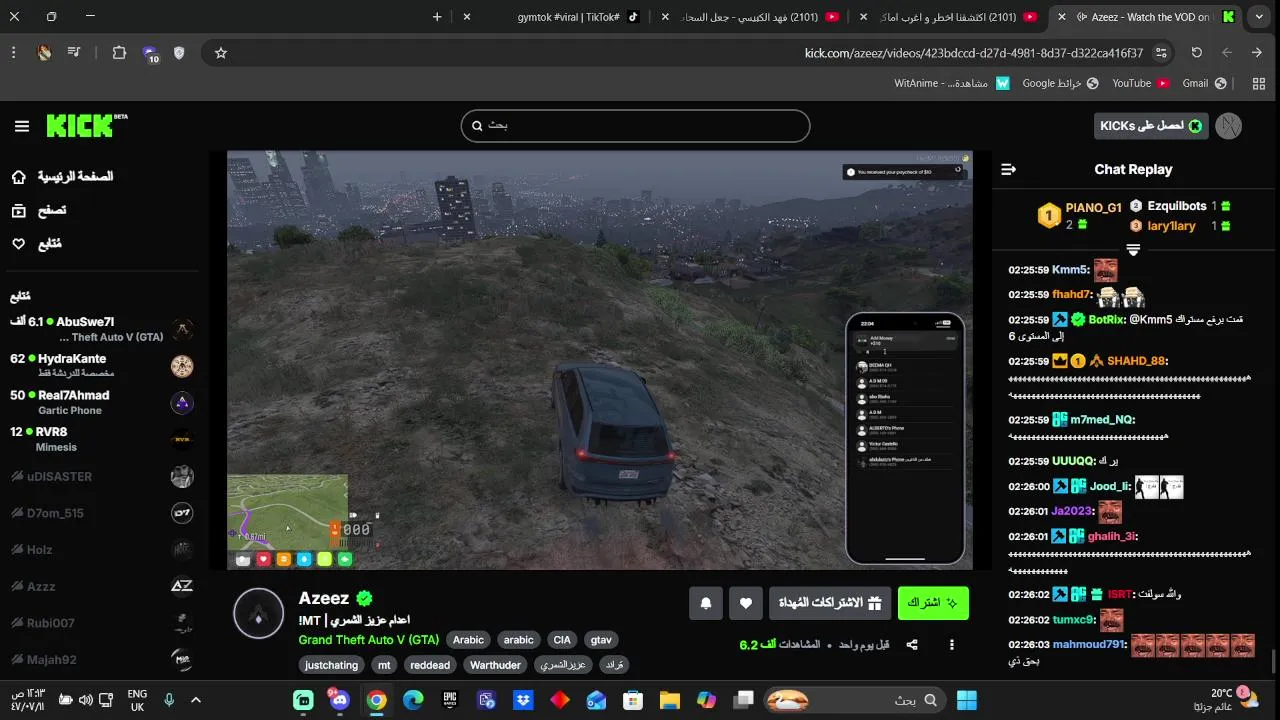Screen dimensions: 1280x720
Task: Open RVR8's Mimesis stream
Action: coord(100,439)
